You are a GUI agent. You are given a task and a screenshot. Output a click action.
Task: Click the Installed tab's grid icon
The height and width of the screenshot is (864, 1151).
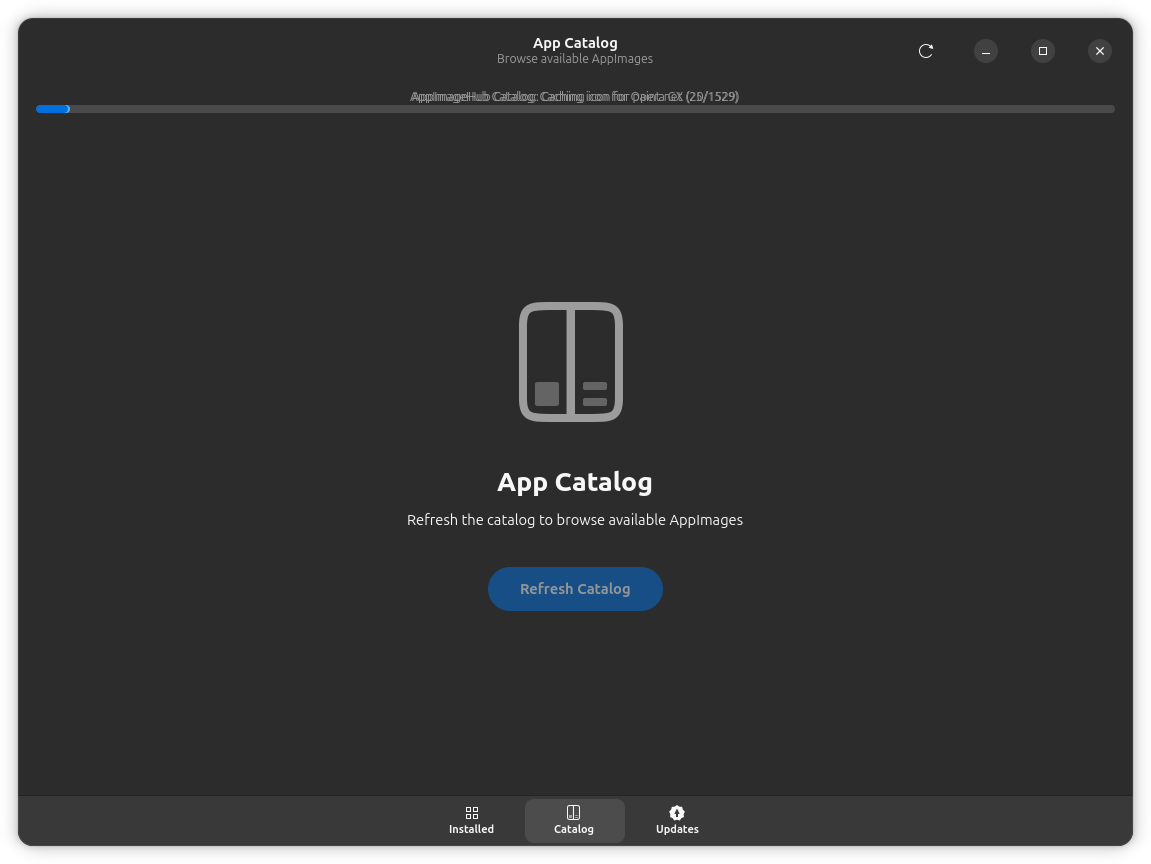(472, 813)
